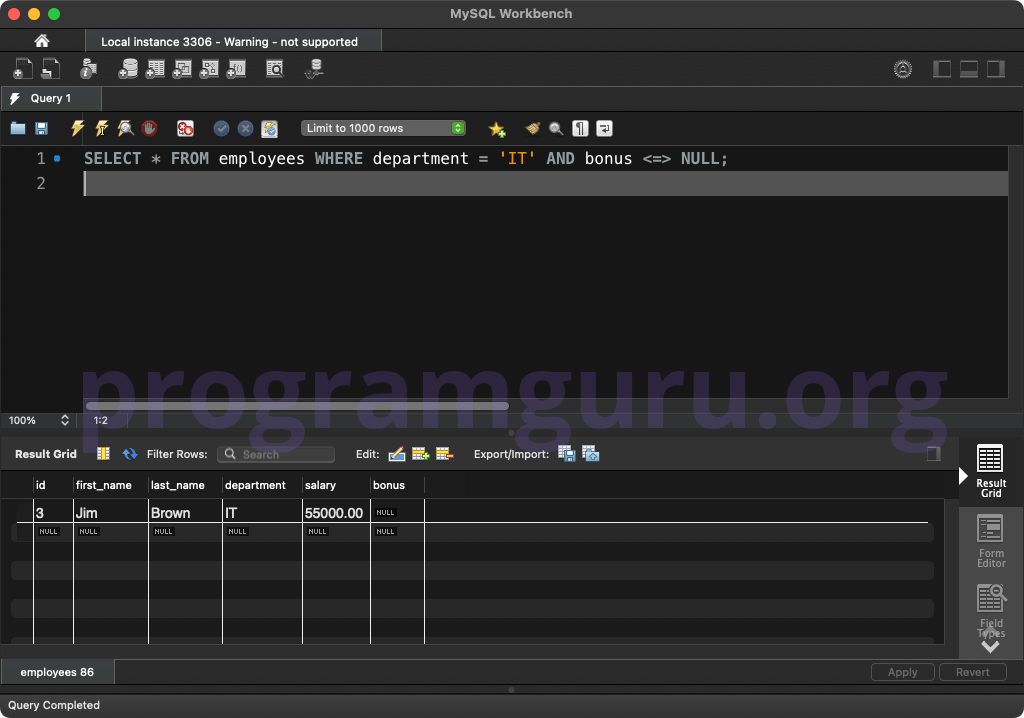Open find panel magnifier icon
The width and height of the screenshot is (1024, 718).
pos(556,128)
